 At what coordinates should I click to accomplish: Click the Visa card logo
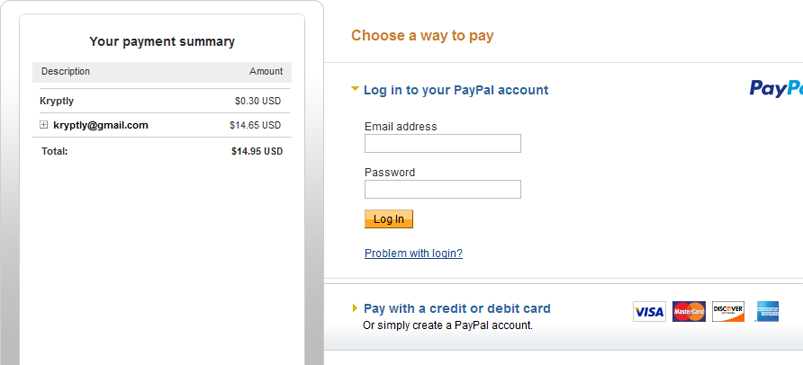click(x=649, y=311)
